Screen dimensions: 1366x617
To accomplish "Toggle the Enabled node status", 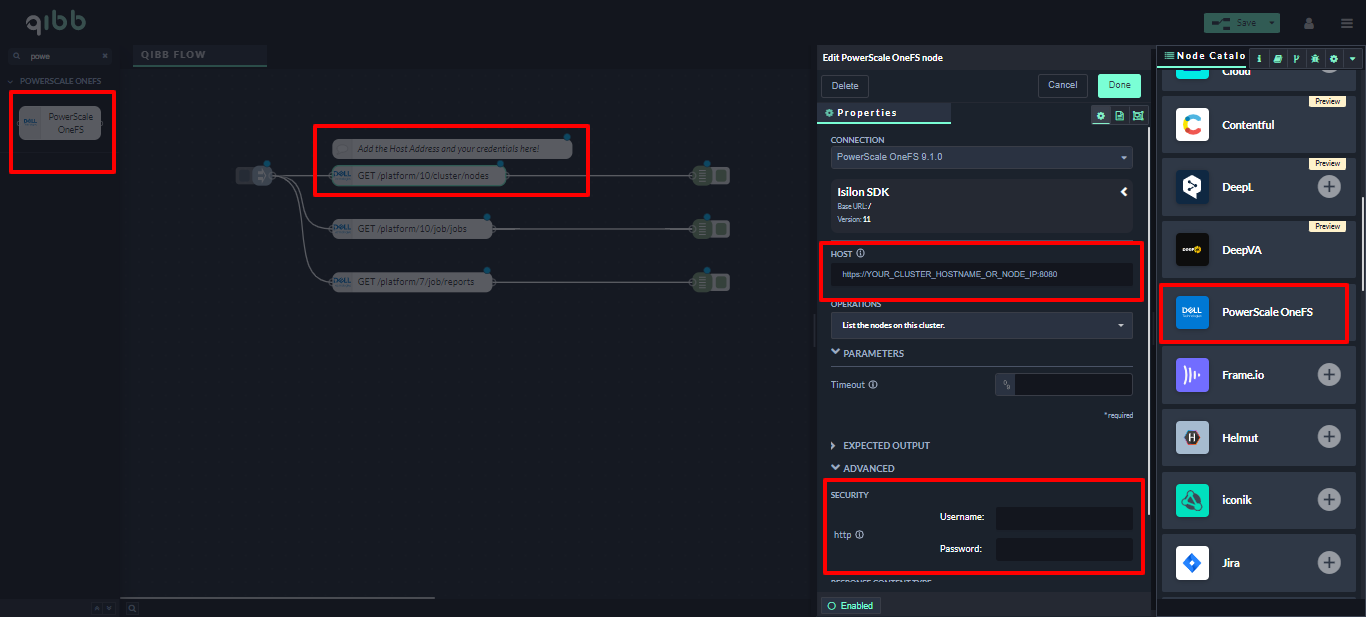I will click(850, 606).
